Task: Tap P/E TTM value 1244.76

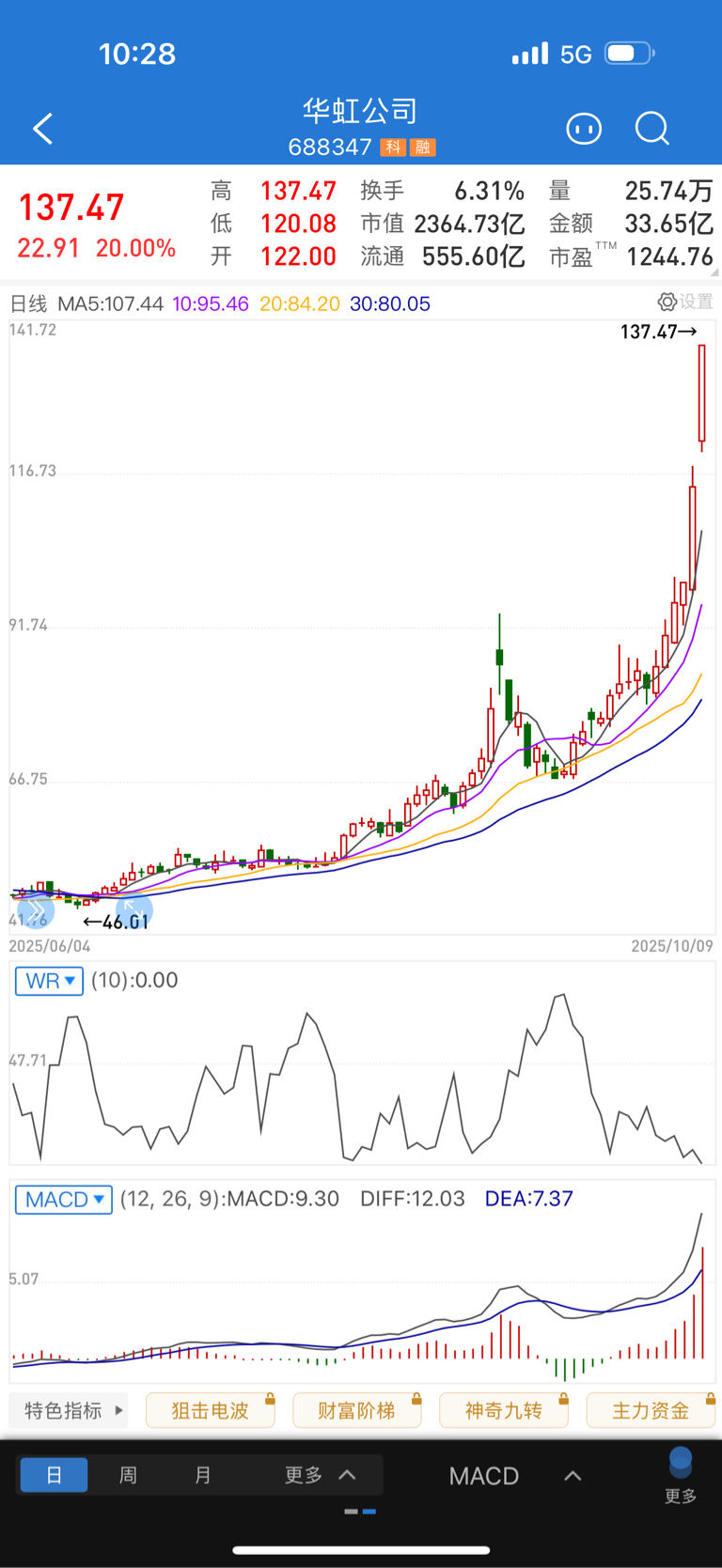Action: click(670, 256)
